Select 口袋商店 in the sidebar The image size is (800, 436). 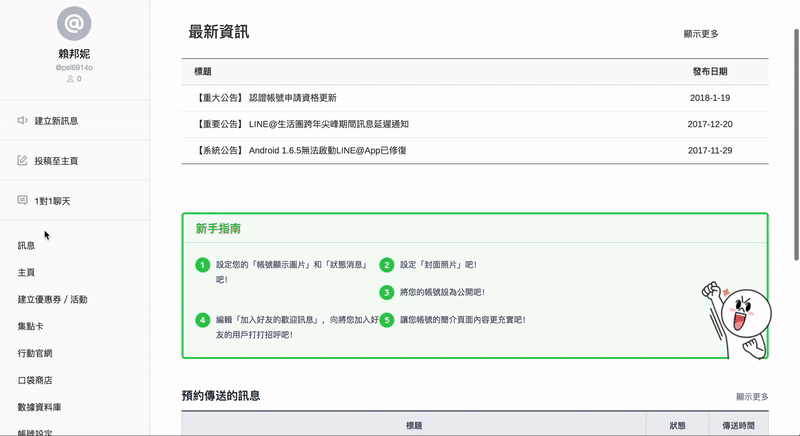(x=35, y=380)
